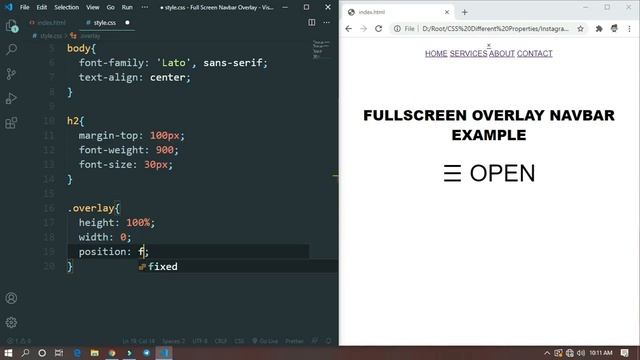Click the ☰ OPEN button on the page

click(489, 173)
